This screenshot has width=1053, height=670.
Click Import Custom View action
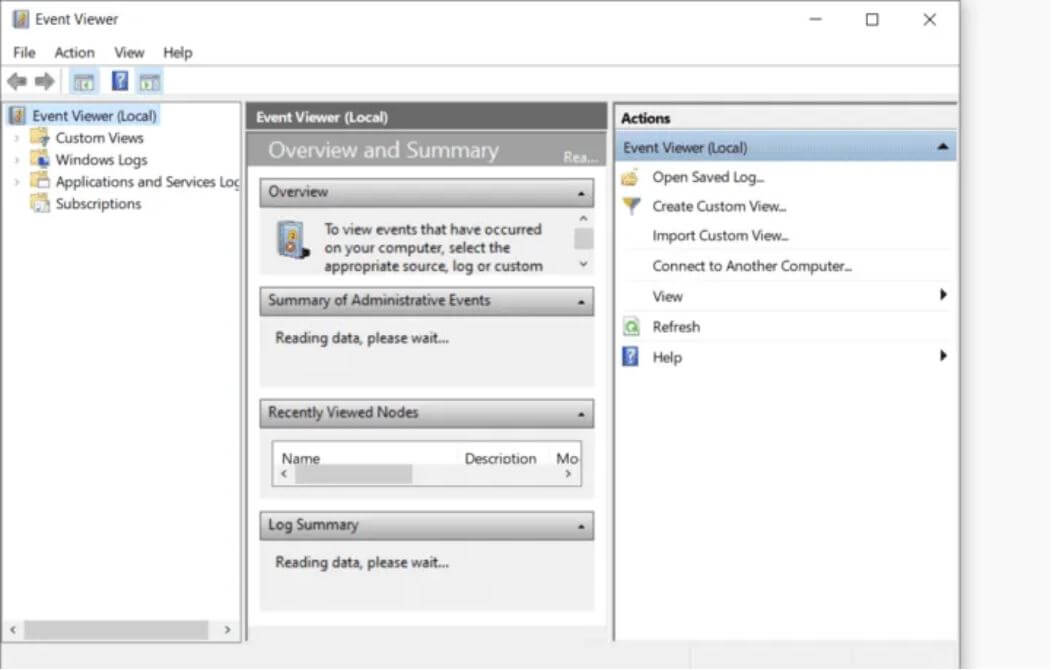point(720,236)
